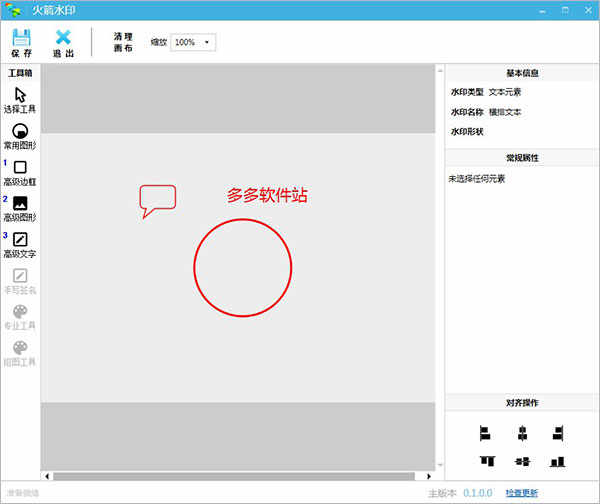The width and height of the screenshot is (600, 504).
Task: Click the align left edges icon
Action: (x=485, y=434)
